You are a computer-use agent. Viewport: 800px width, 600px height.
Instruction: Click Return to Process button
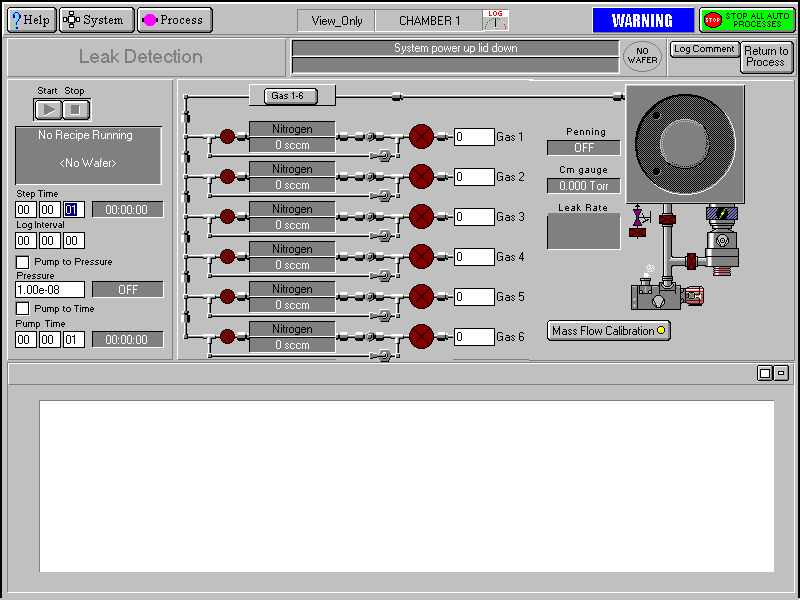click(766, 57)
